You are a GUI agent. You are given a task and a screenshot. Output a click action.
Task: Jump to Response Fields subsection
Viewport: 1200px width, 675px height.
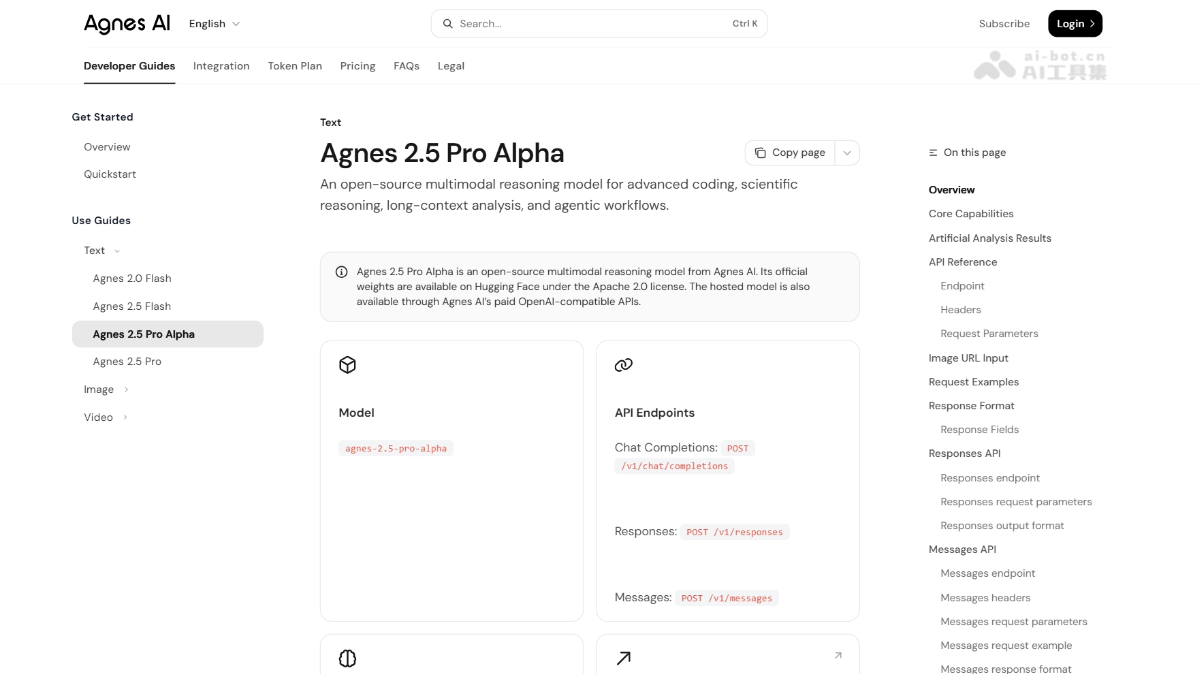[x=979, y=430]
